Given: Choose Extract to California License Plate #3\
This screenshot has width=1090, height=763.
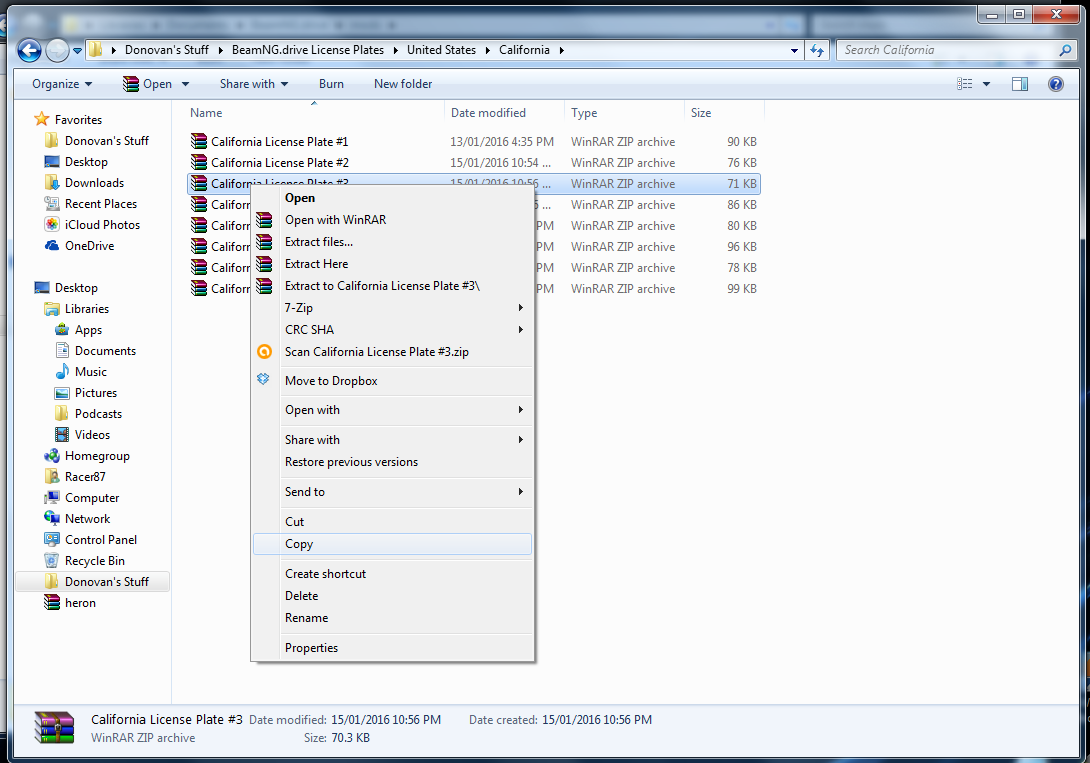Looking at the screenshot, I should click(x=393, y=286).
